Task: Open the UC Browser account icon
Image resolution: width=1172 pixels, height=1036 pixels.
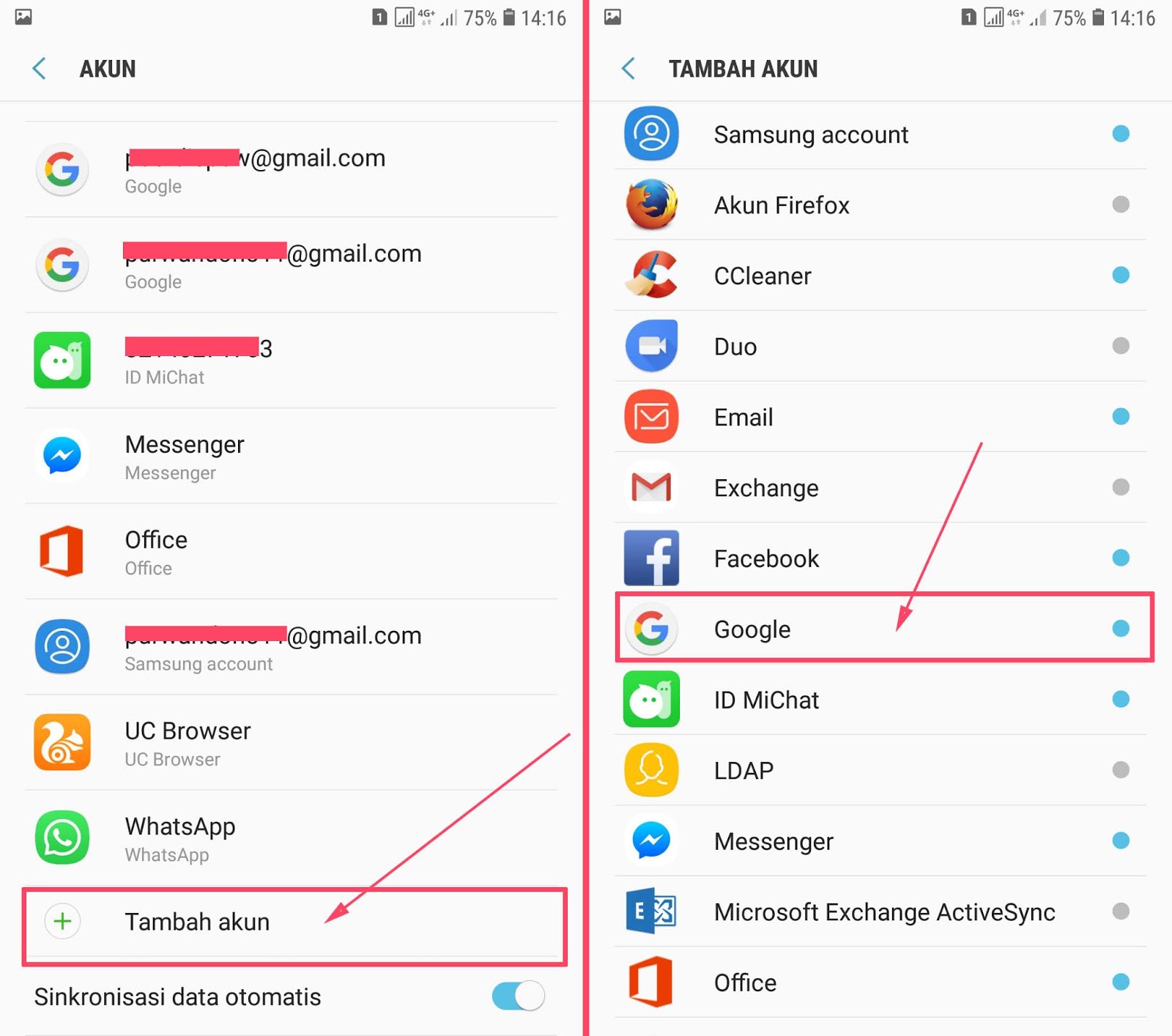Action: point(62,742)
